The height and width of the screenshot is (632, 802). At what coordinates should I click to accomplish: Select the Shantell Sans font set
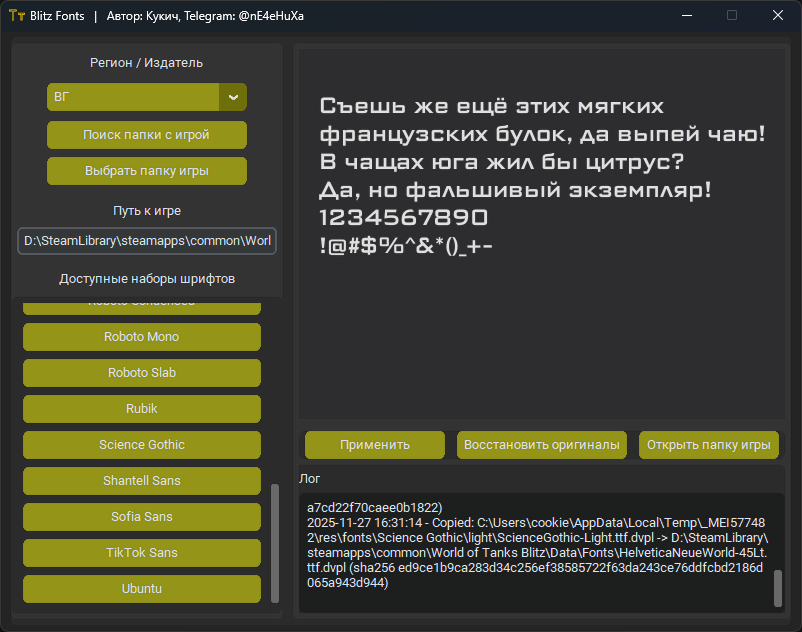tap(141, 480)
